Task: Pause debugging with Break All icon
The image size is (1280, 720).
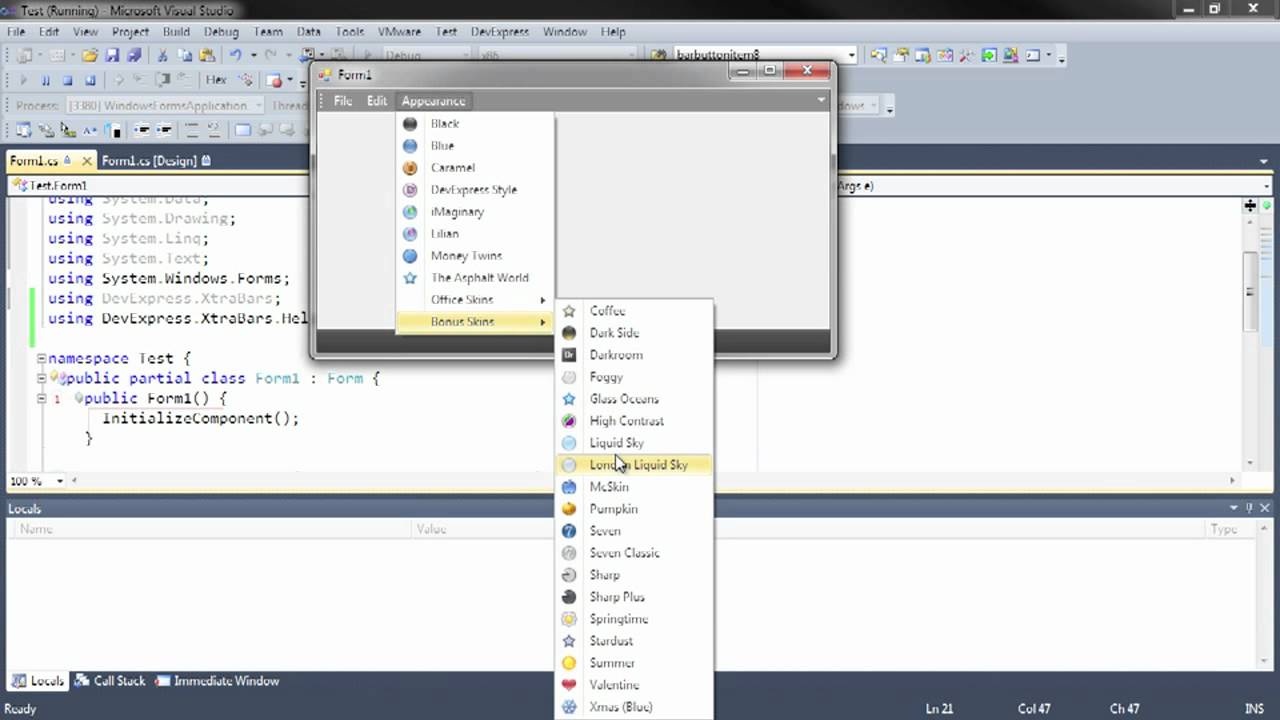Action: coord(45,80)
